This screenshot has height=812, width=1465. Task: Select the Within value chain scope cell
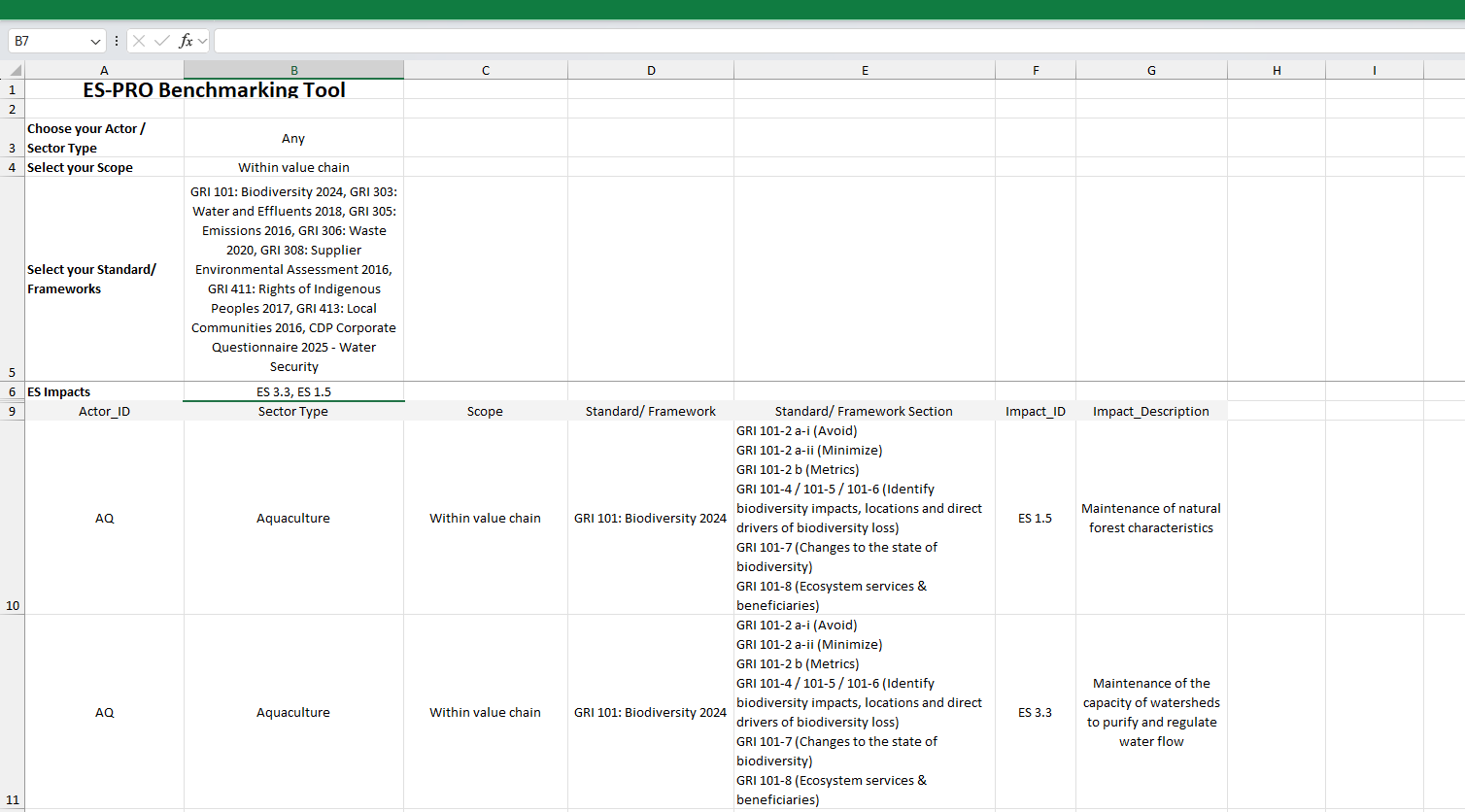pos(293,167)
